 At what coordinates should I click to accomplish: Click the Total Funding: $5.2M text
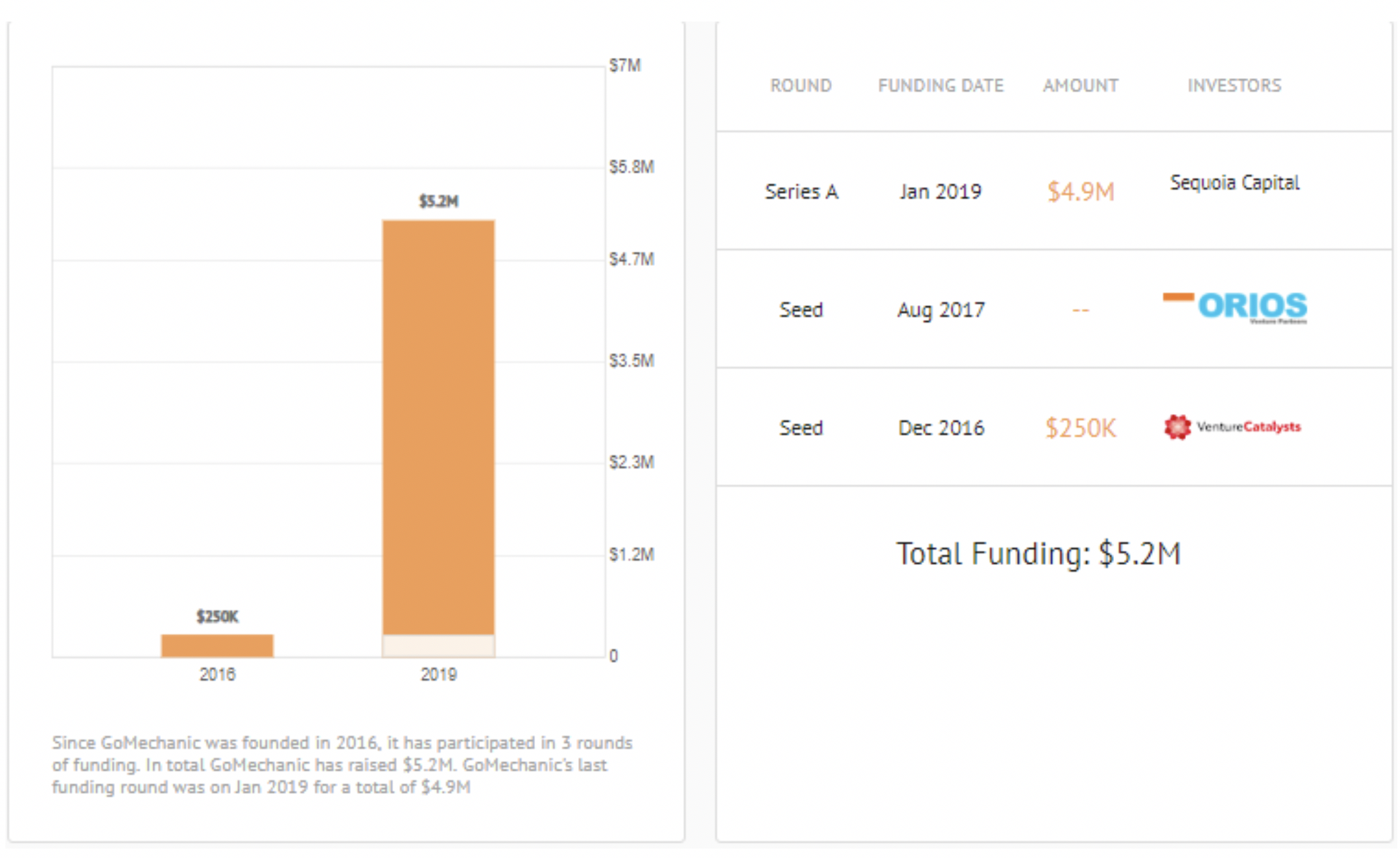click(1038, 554)
